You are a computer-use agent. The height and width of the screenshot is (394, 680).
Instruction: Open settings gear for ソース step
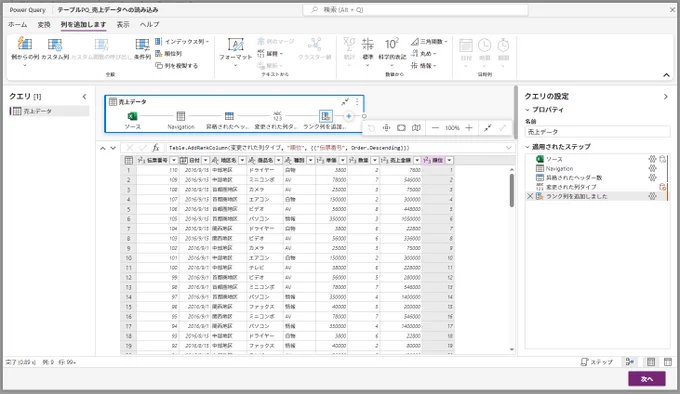(x=652, y=159)
